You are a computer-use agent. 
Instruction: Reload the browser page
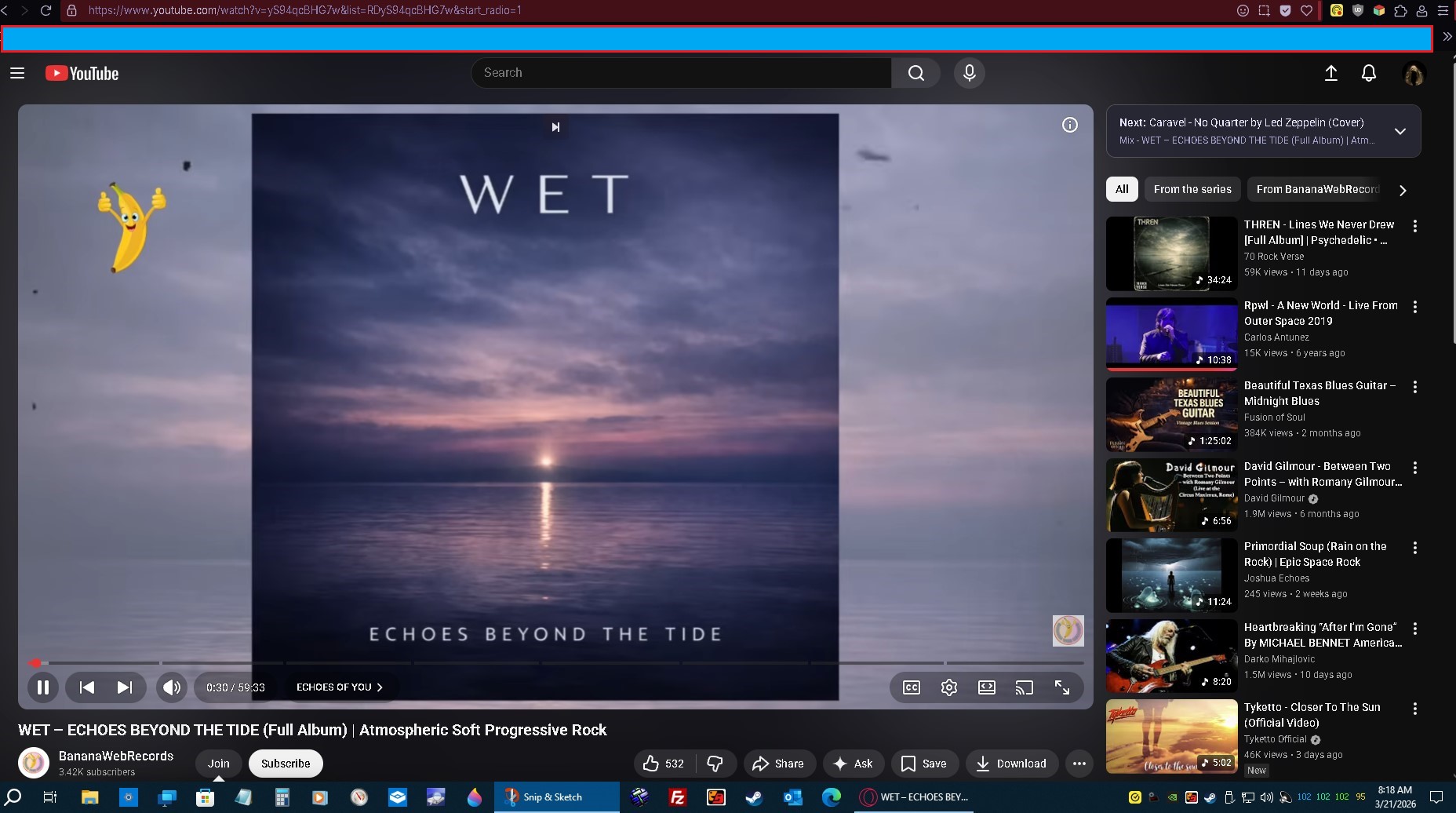point(46,10)
